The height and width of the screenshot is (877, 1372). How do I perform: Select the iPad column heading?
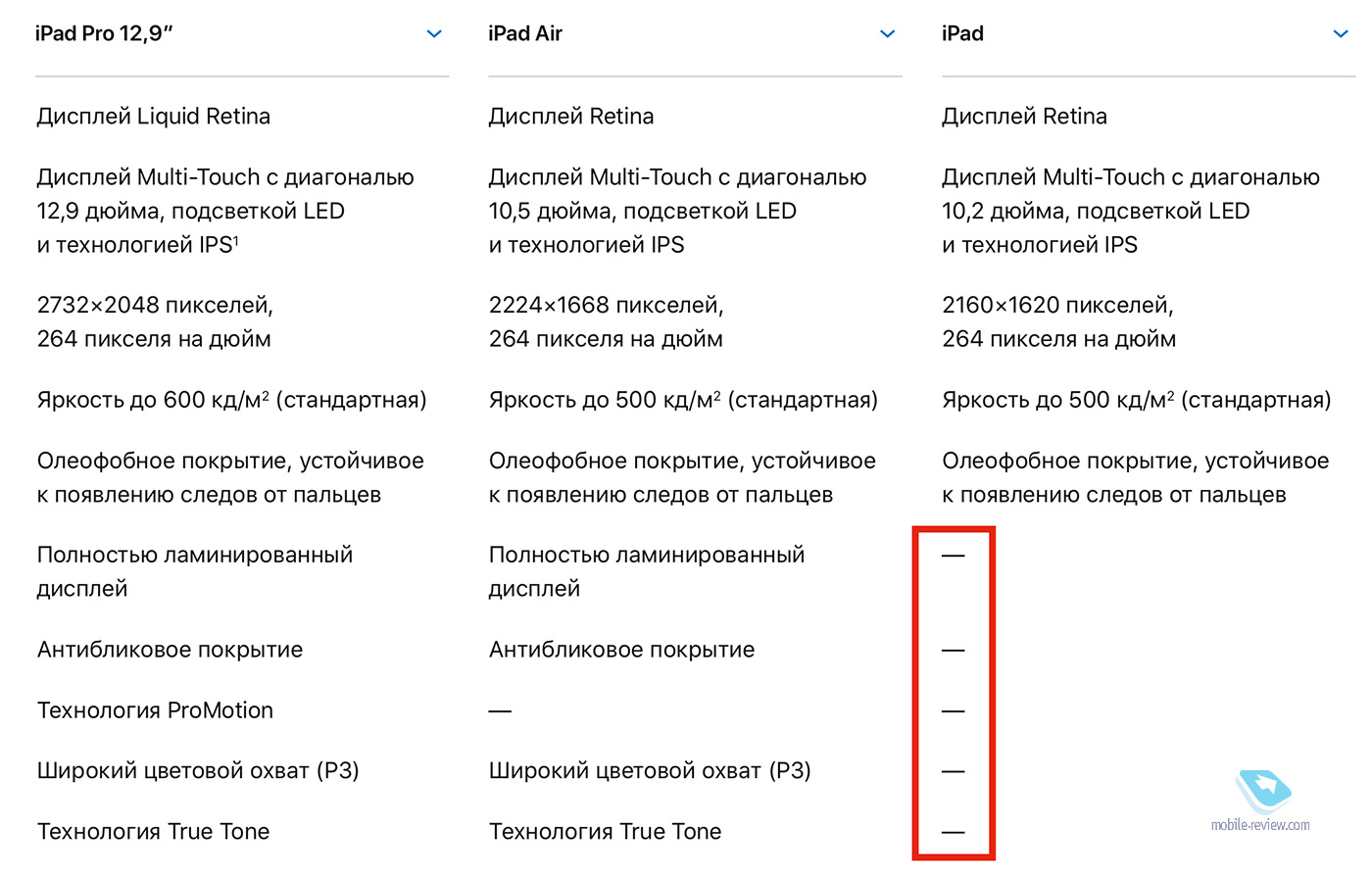click(x=962, y=33)
